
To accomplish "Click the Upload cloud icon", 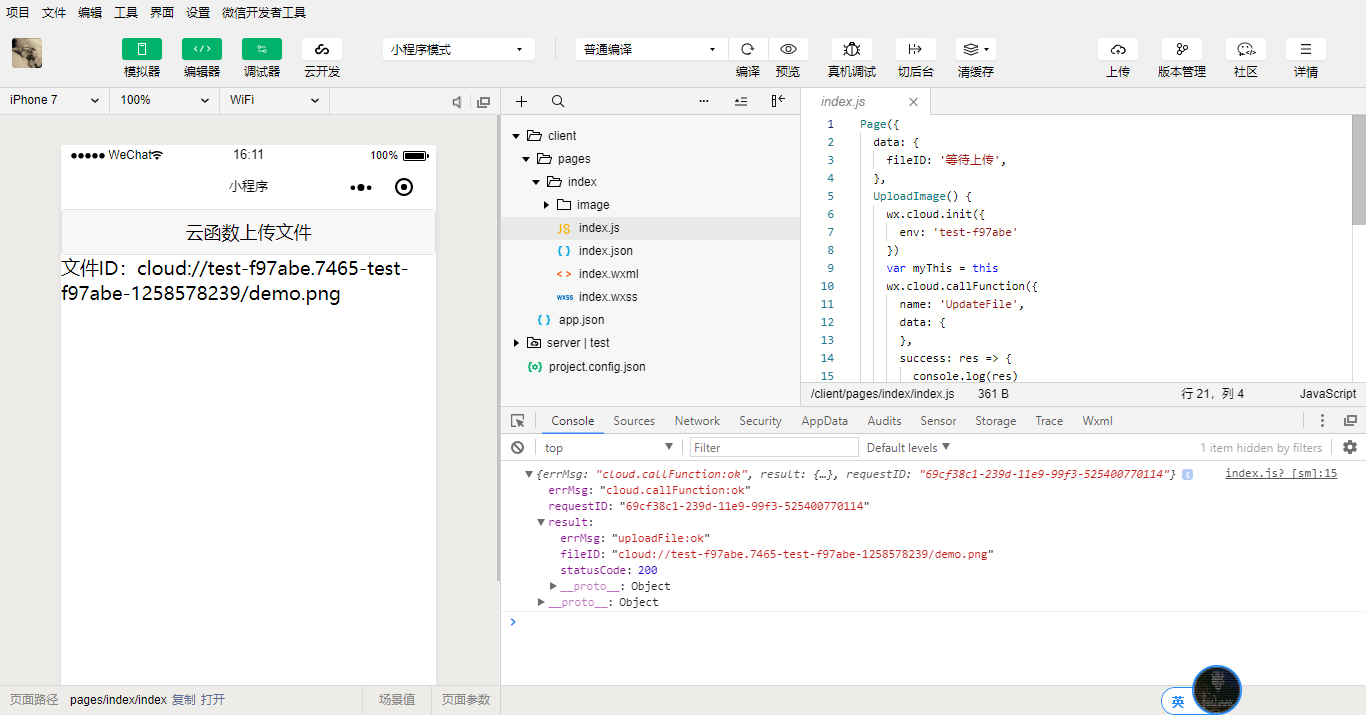I will click(1117, 49).
